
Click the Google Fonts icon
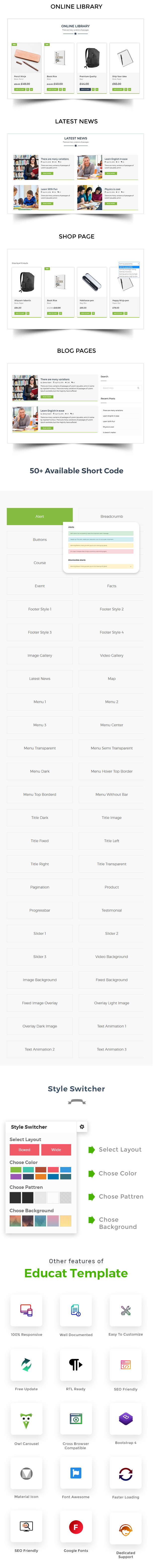(76, 1527)
